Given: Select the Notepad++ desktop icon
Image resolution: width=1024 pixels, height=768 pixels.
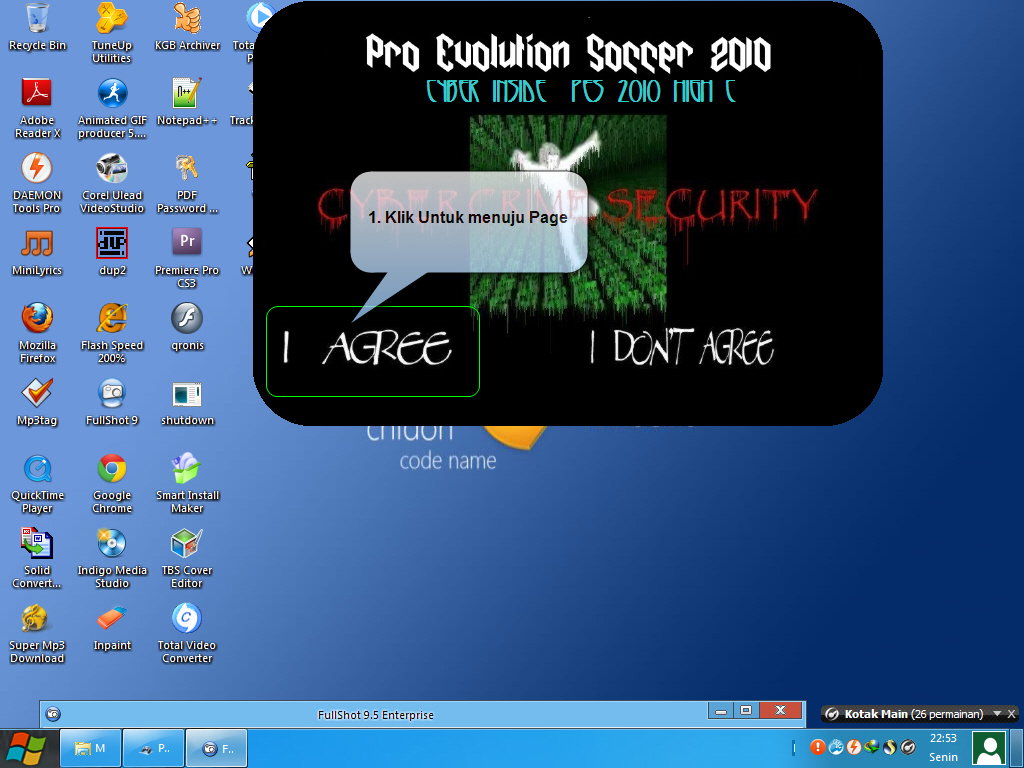Looking at the screenshot, I should (x=187, y=102).
